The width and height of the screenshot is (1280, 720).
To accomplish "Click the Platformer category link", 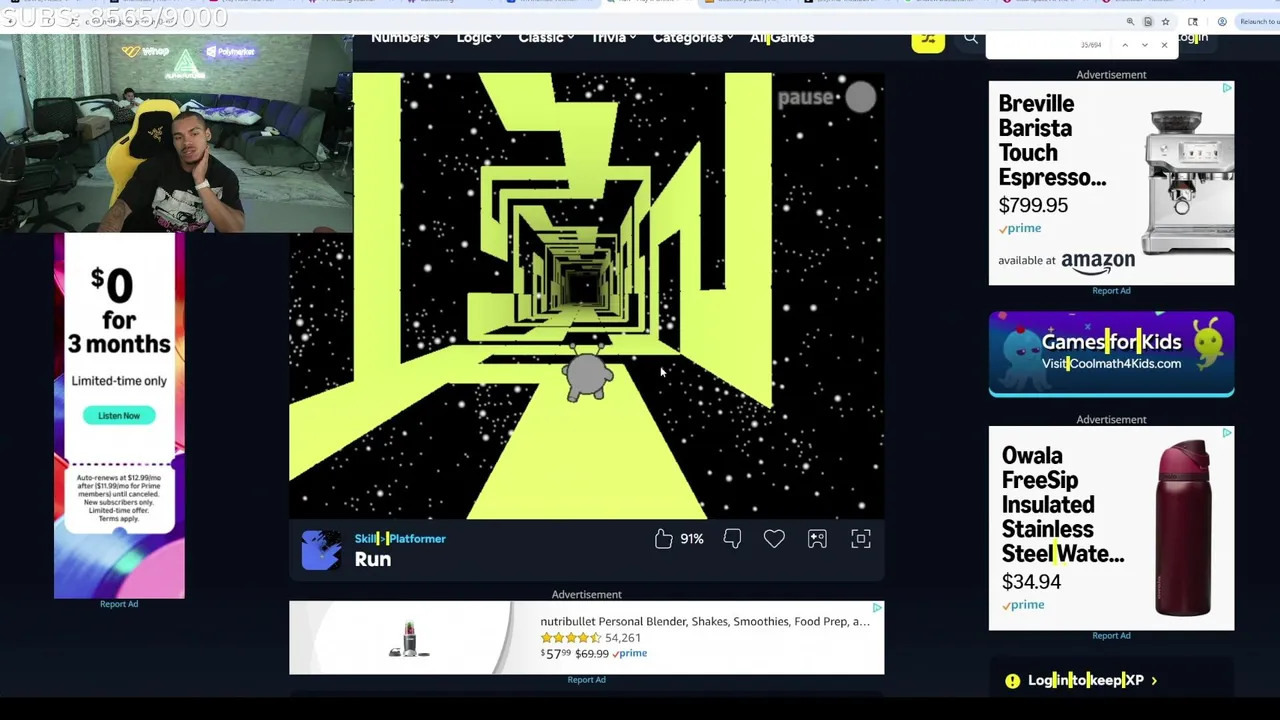I will 417,539.
